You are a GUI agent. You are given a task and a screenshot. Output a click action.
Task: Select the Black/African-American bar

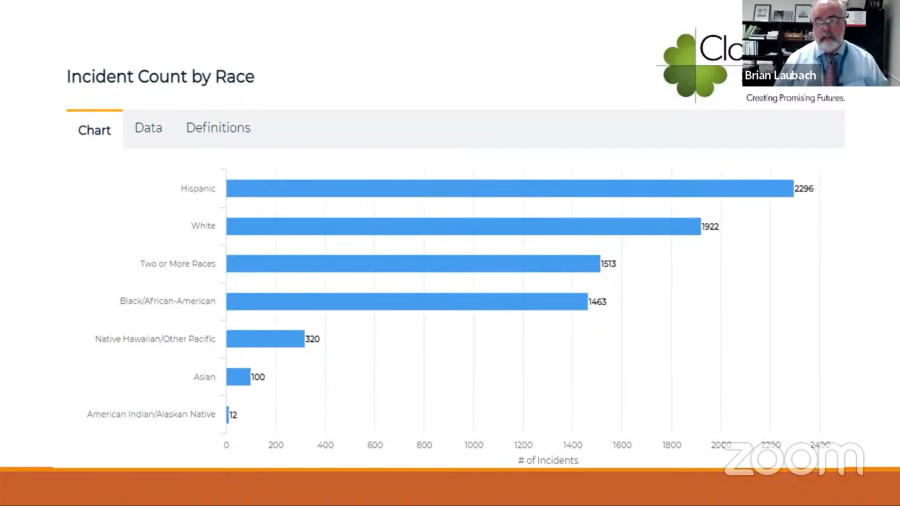click(x=406, y=301)
